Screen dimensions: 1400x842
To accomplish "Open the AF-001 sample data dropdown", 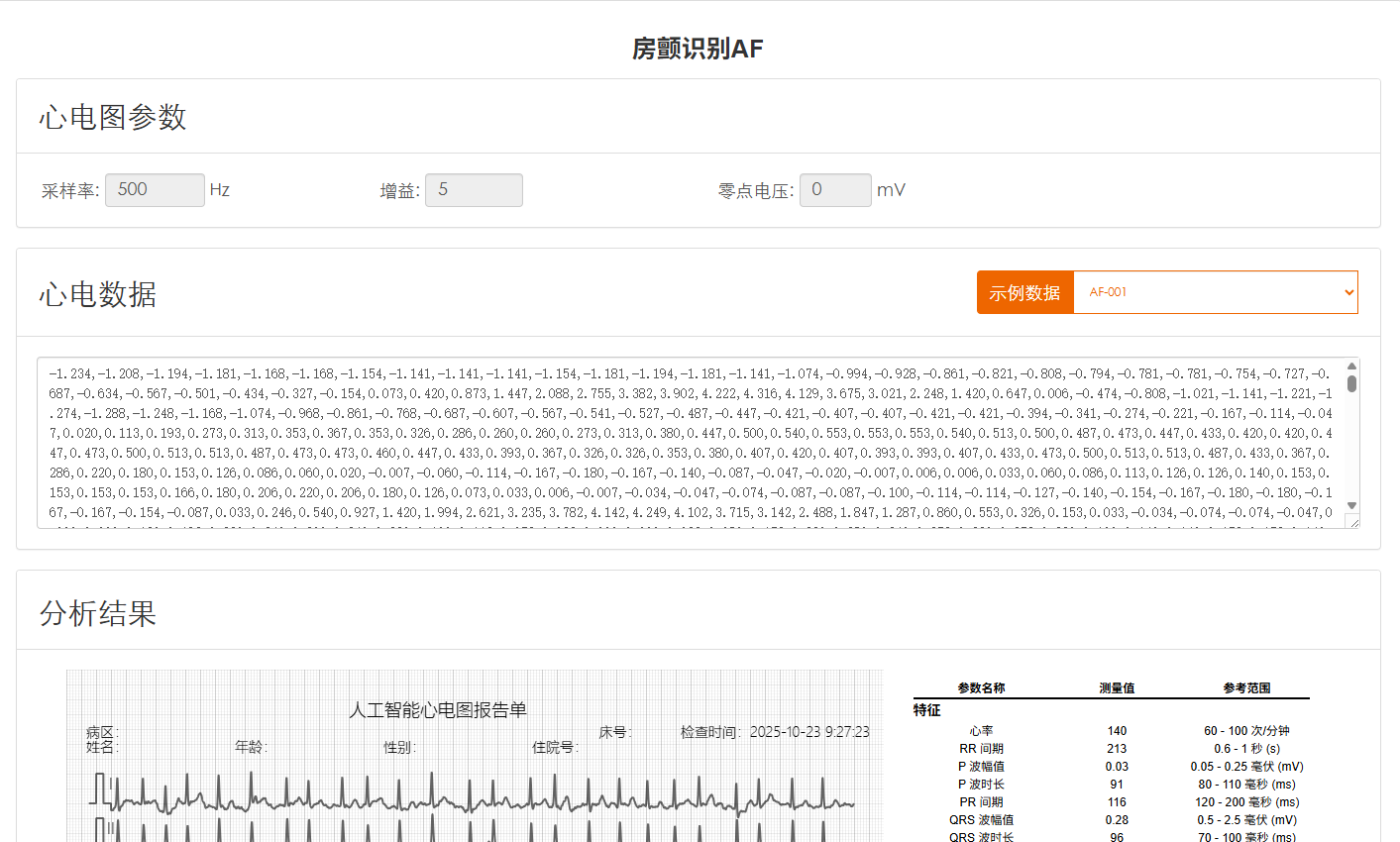I will 1215,292.
